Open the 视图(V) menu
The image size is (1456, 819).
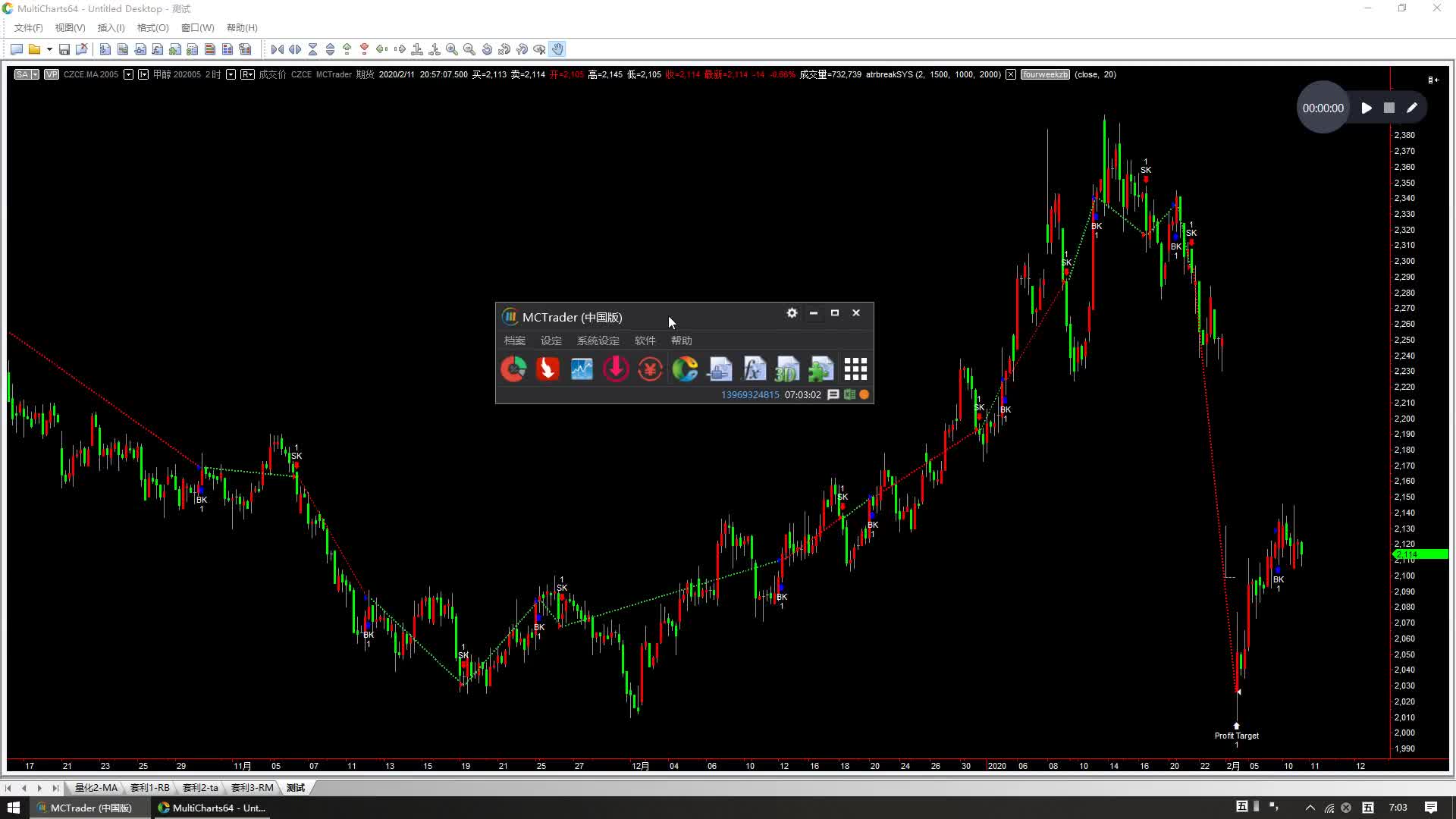point(70,28)
